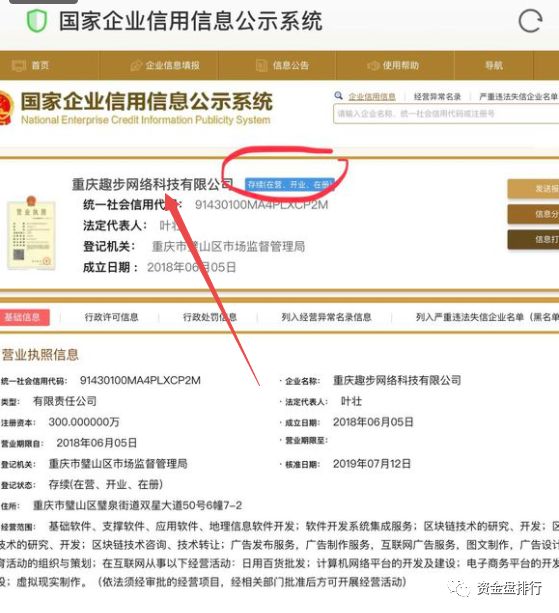Image resolution: width=559 pixels, height=613 pixels.
Task: Tap the green shield security icon
Action: tap(37, 21)
